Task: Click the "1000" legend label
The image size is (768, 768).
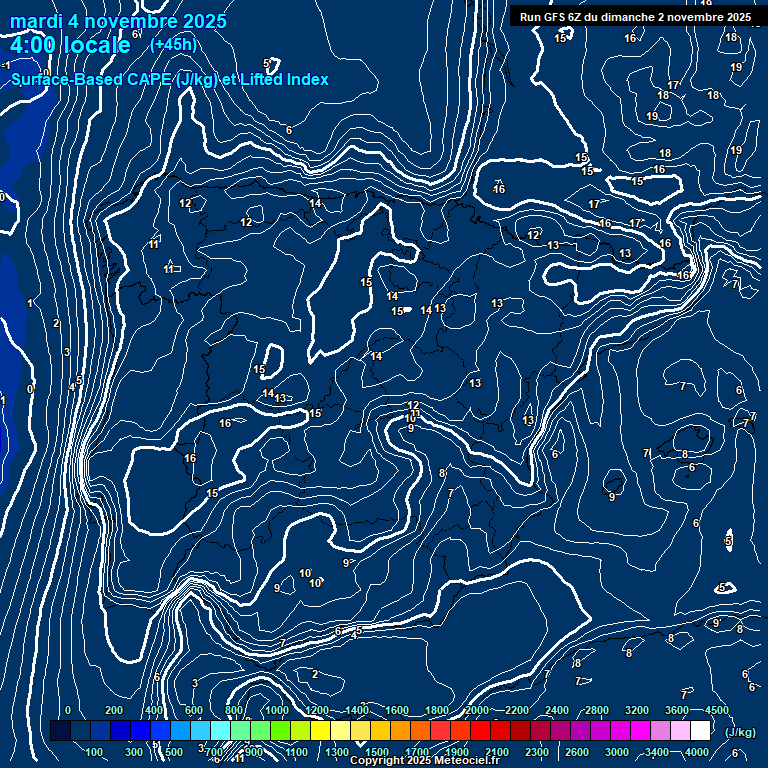Action: pos(277,710)
